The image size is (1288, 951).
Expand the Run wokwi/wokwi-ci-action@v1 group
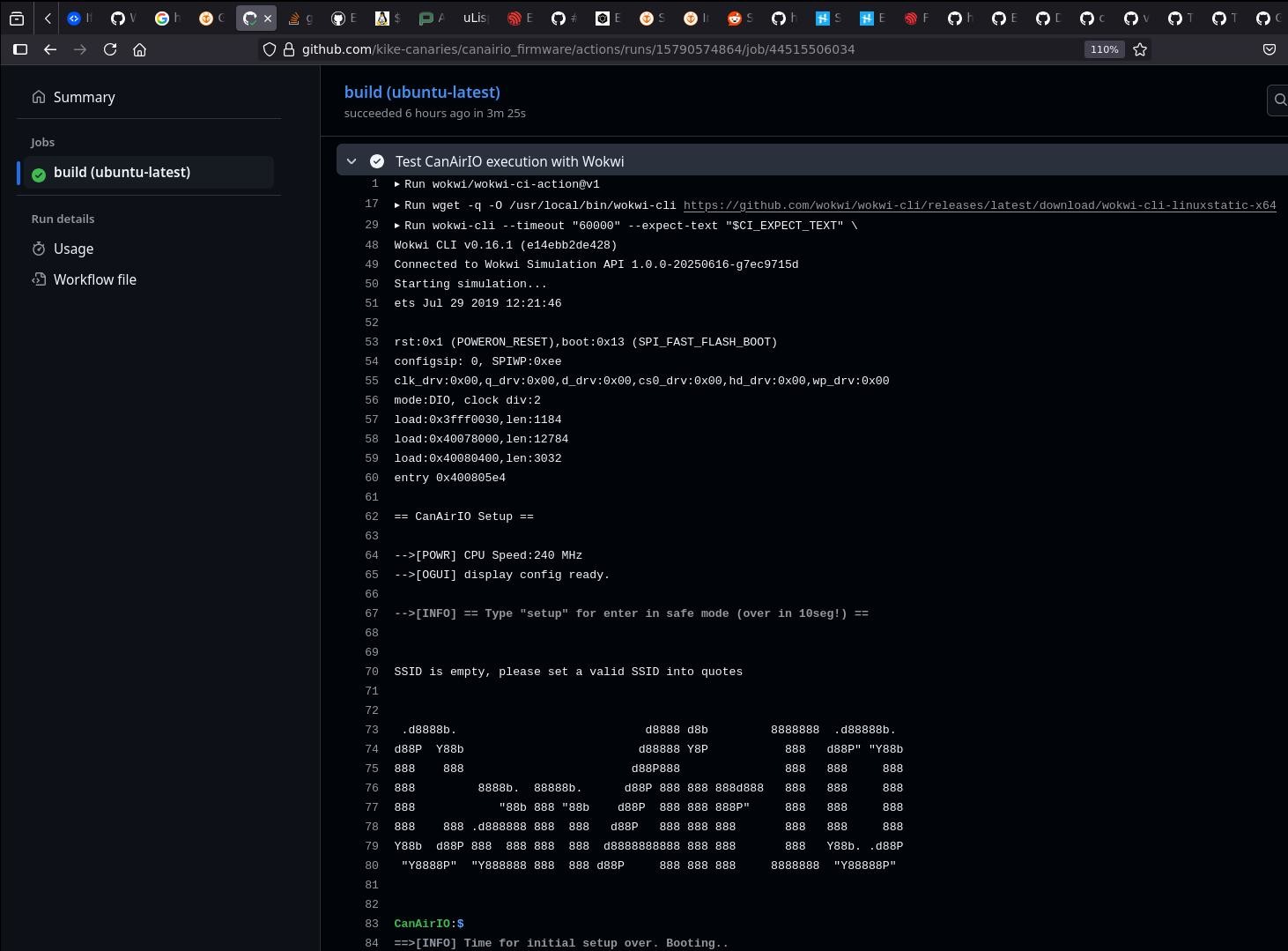(x=397, y=184)
